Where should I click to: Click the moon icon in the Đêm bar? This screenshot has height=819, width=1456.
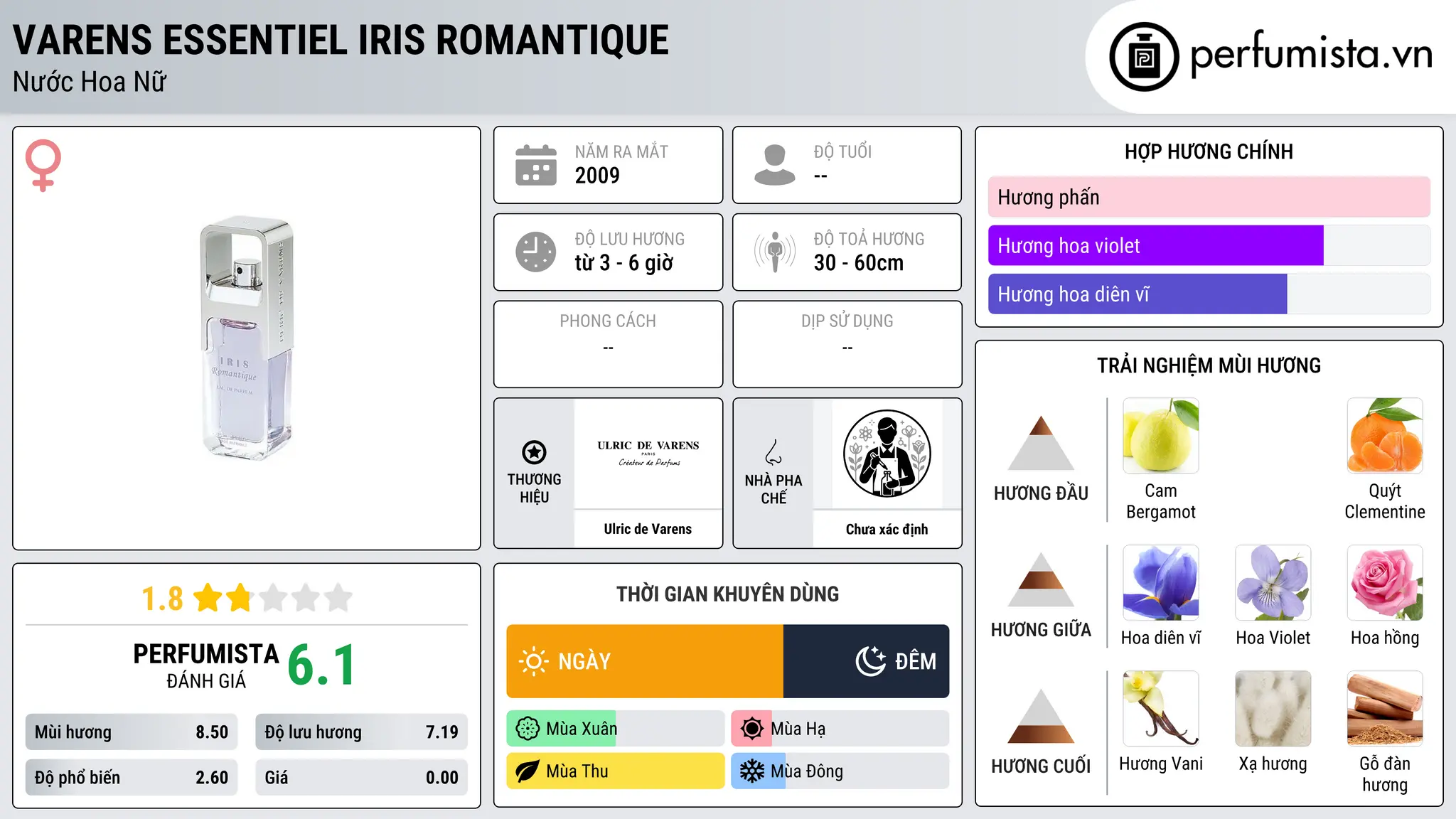coord(870,661)
